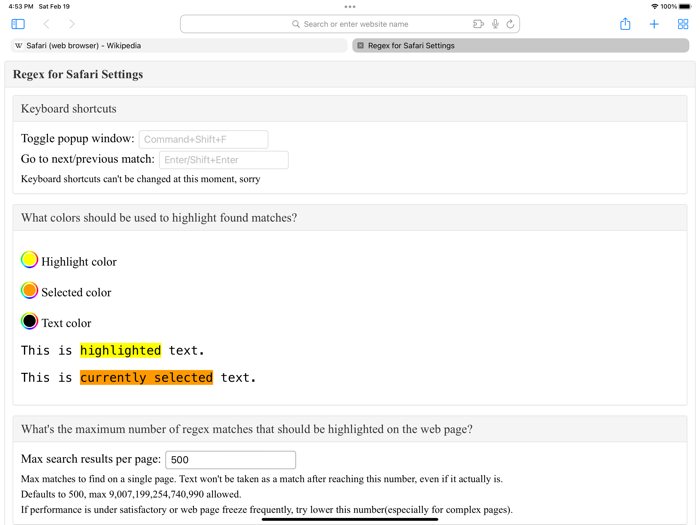Tap the extensions icon in address bar
The height and width of the screenshot is (525, 700).
pyautogui.click(x=478, y=24)
